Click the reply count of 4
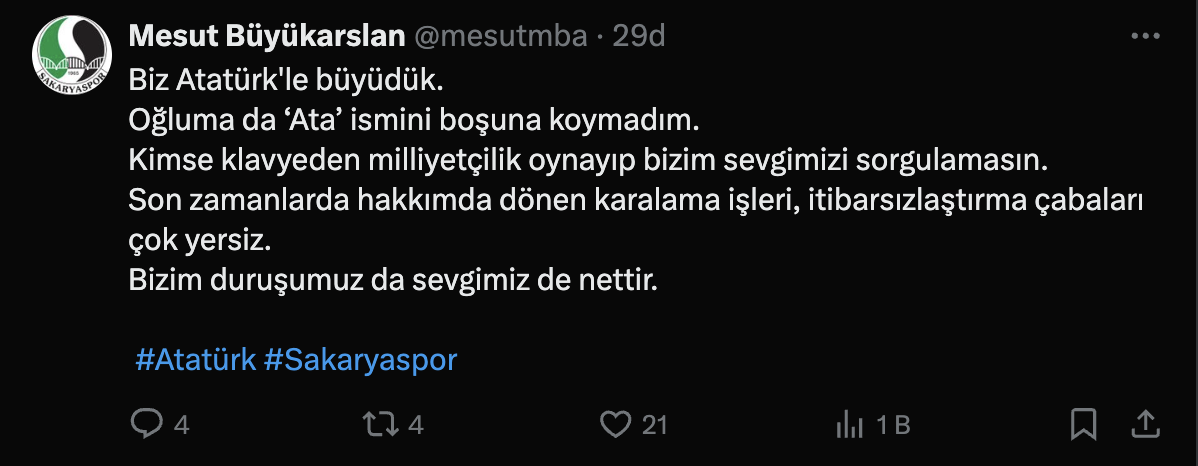1198x466 pixels. [181, 425]
